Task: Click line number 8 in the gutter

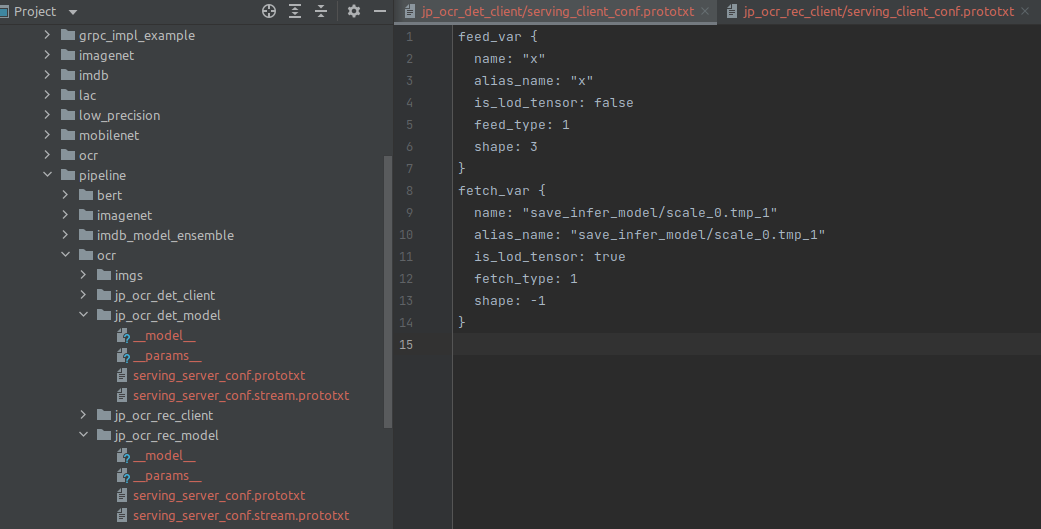Action: [x=409, y=190]
